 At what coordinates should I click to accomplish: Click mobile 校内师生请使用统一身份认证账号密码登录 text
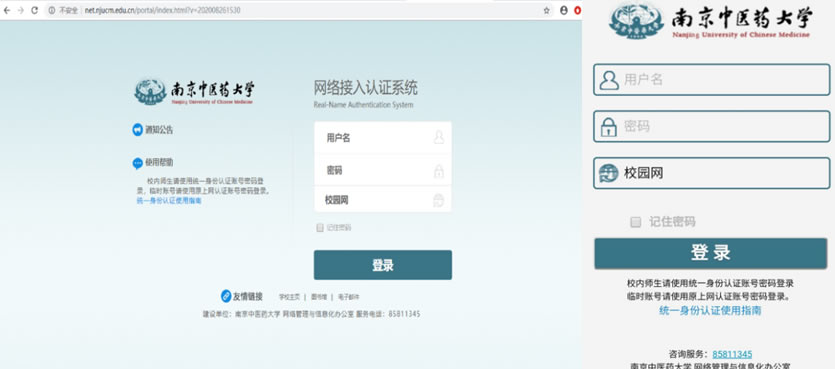click(x=710, y=283)
